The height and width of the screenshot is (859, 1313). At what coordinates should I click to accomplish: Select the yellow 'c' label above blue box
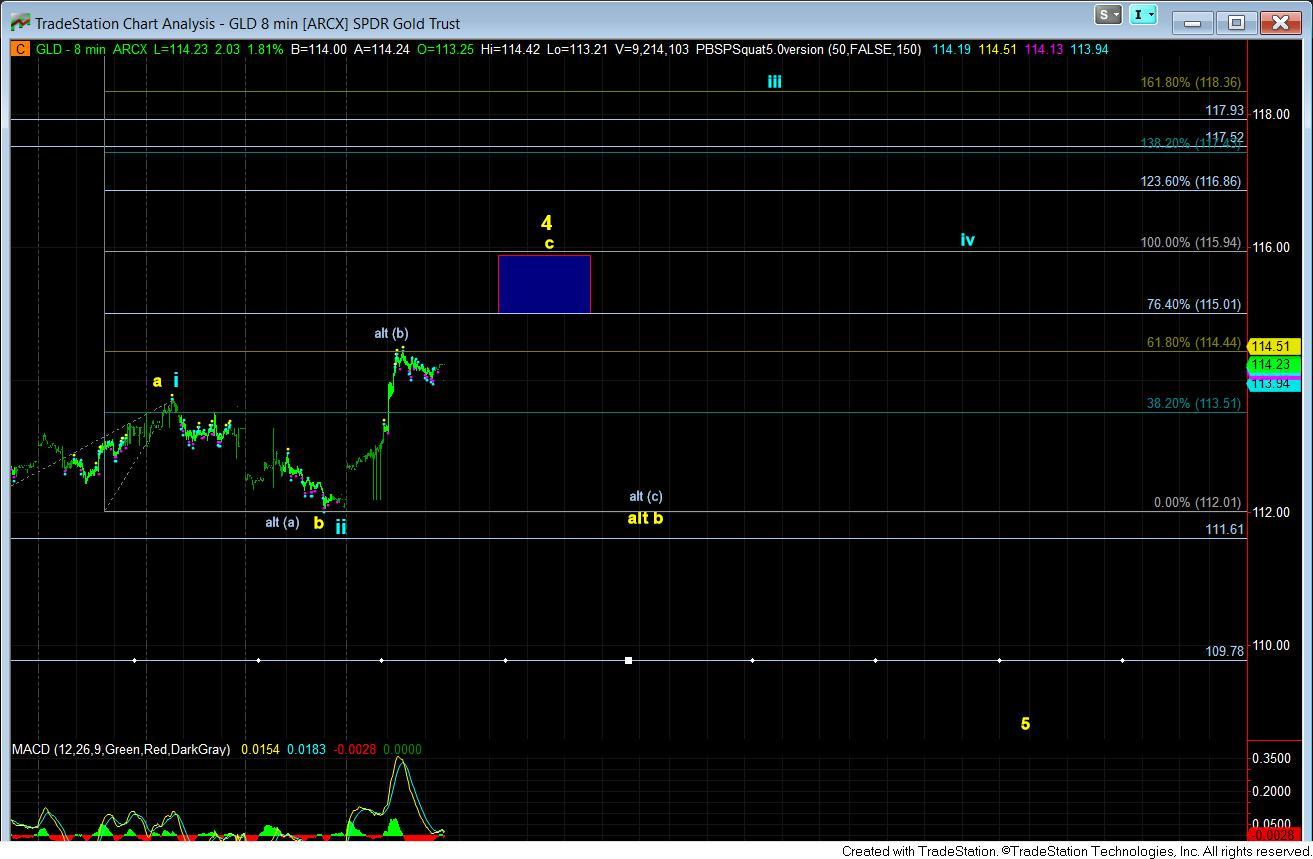click(x=549, y=243)
